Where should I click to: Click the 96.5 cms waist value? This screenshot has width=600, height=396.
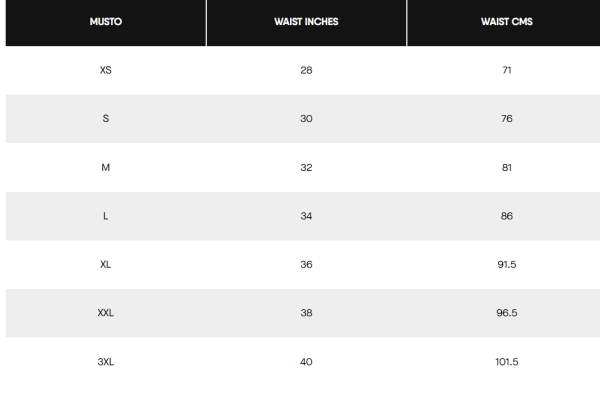click(507, 313)
